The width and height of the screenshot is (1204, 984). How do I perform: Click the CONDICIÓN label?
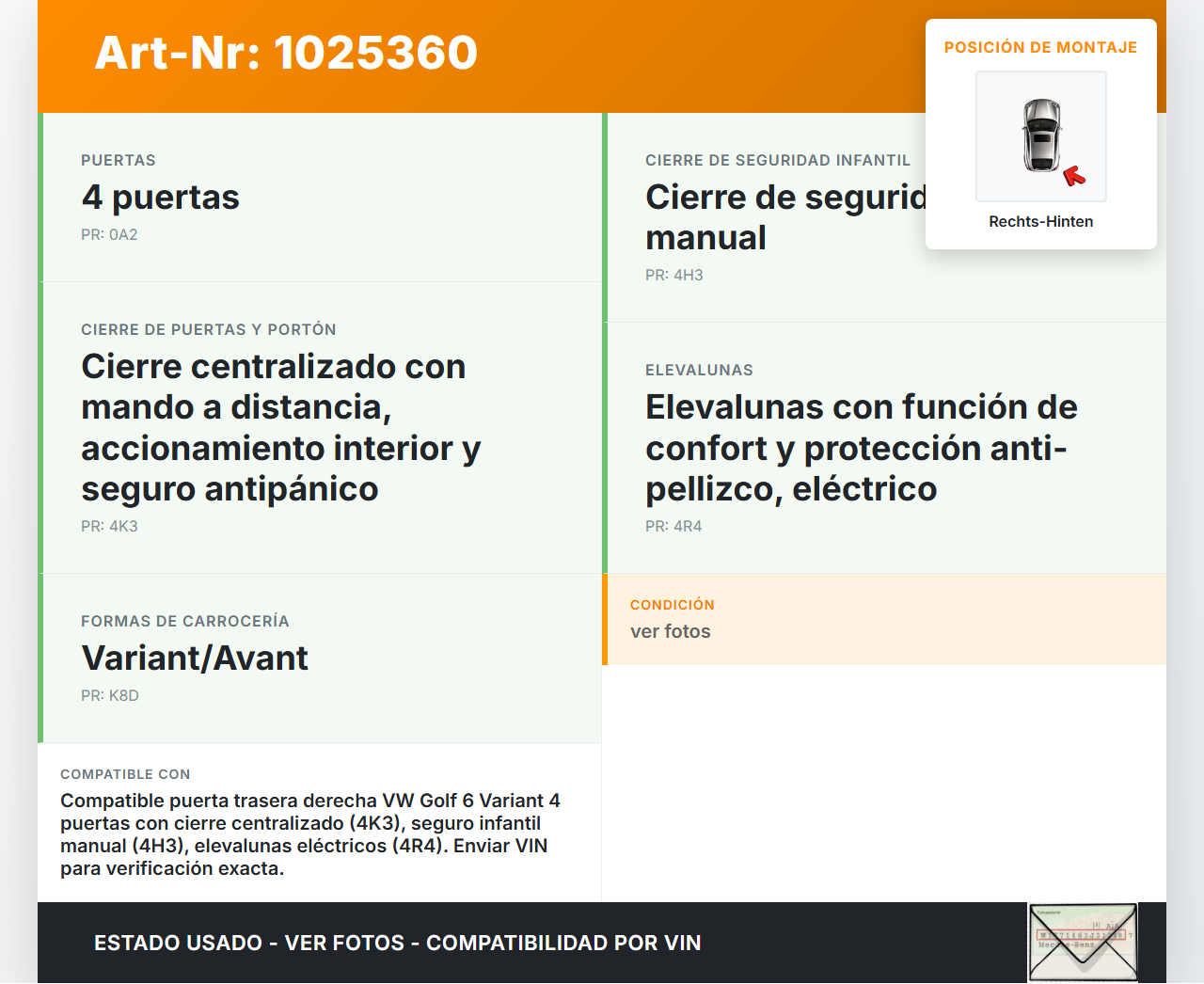[x=673, y=605]
